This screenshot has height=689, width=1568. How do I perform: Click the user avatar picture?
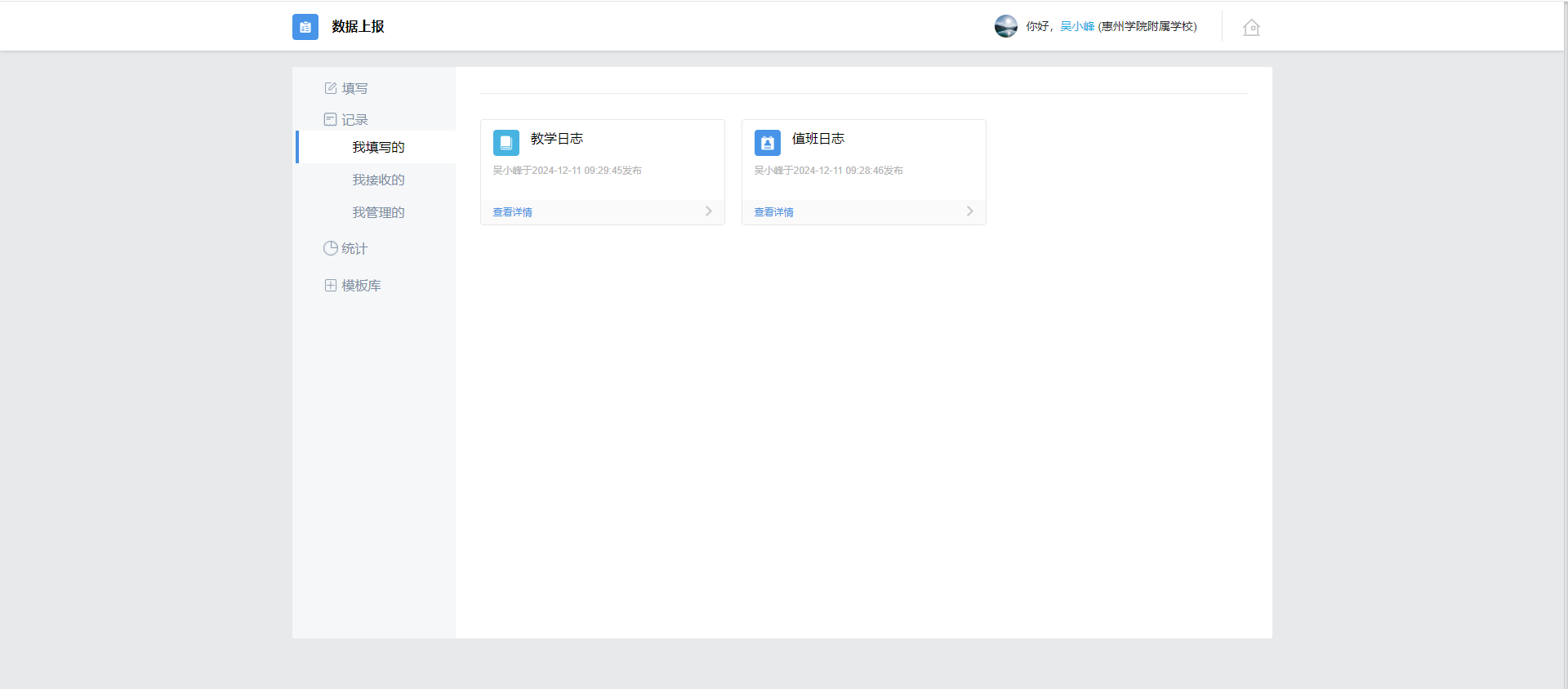[x=1005, y=26]
